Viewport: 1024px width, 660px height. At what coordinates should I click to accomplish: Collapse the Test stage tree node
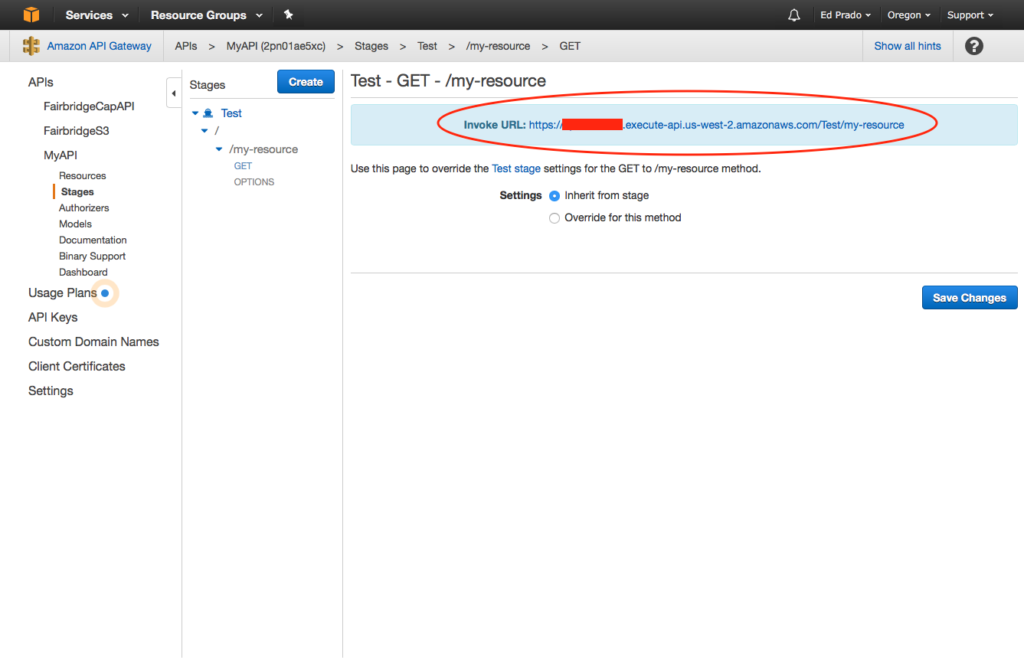(196, 114)
